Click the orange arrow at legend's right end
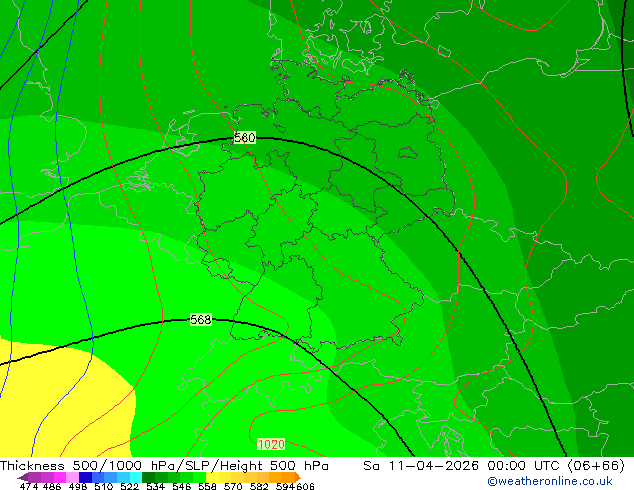The image size is (634, 490). point(298,477)
